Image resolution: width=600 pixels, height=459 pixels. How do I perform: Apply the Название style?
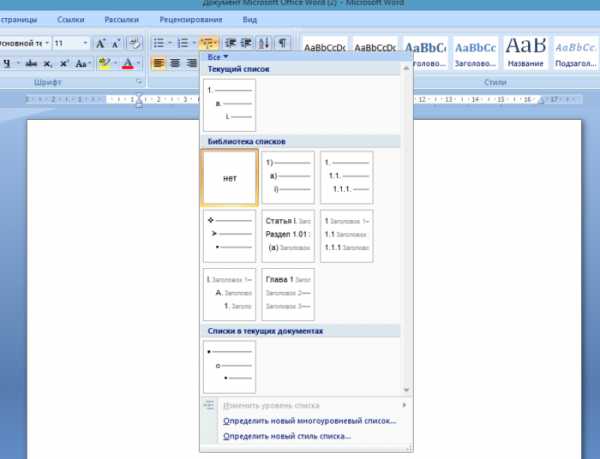click(525, 53)
